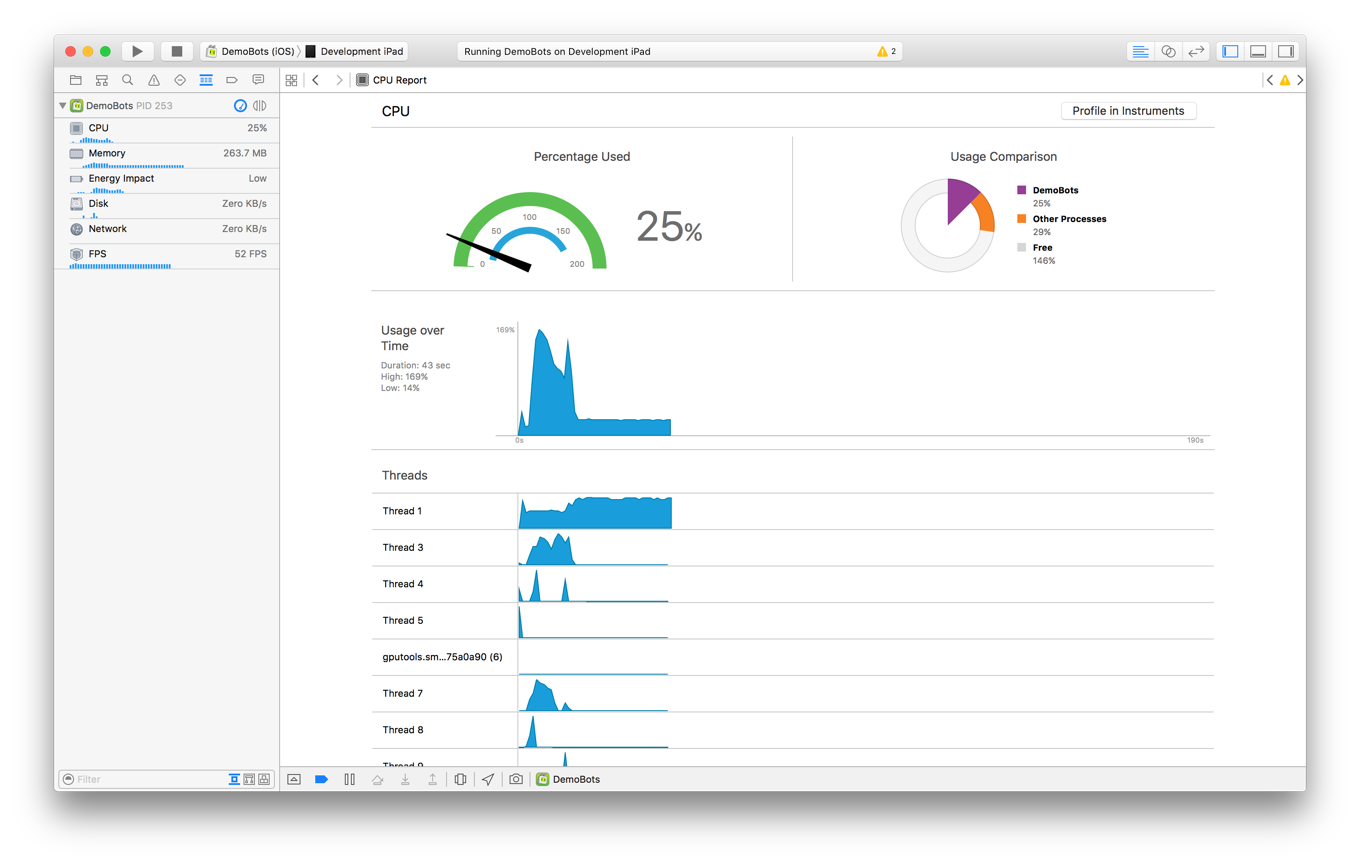Take a screenshot with the camera icon
Viewport: 1360px width, 868px height.
point(516,779)
